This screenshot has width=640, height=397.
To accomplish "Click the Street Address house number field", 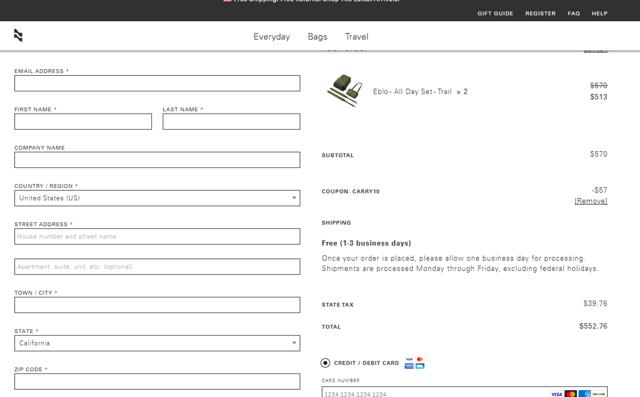I will pyautogui.click(x=157, y=237).
